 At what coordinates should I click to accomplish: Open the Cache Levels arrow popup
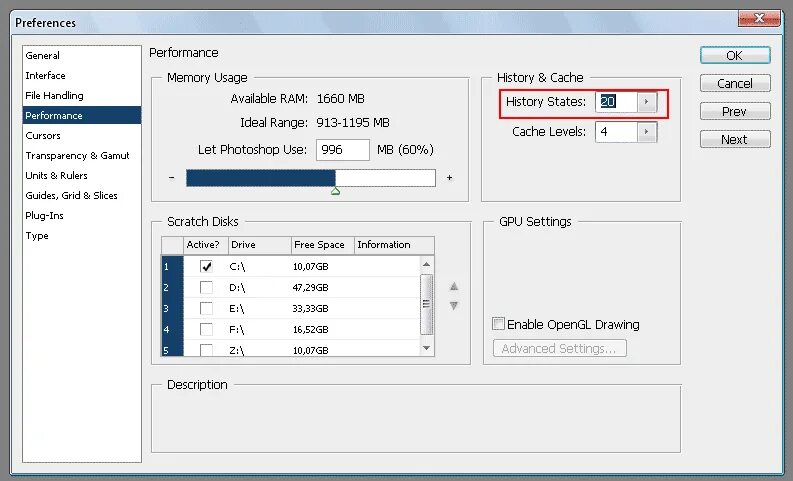[646, 132]
